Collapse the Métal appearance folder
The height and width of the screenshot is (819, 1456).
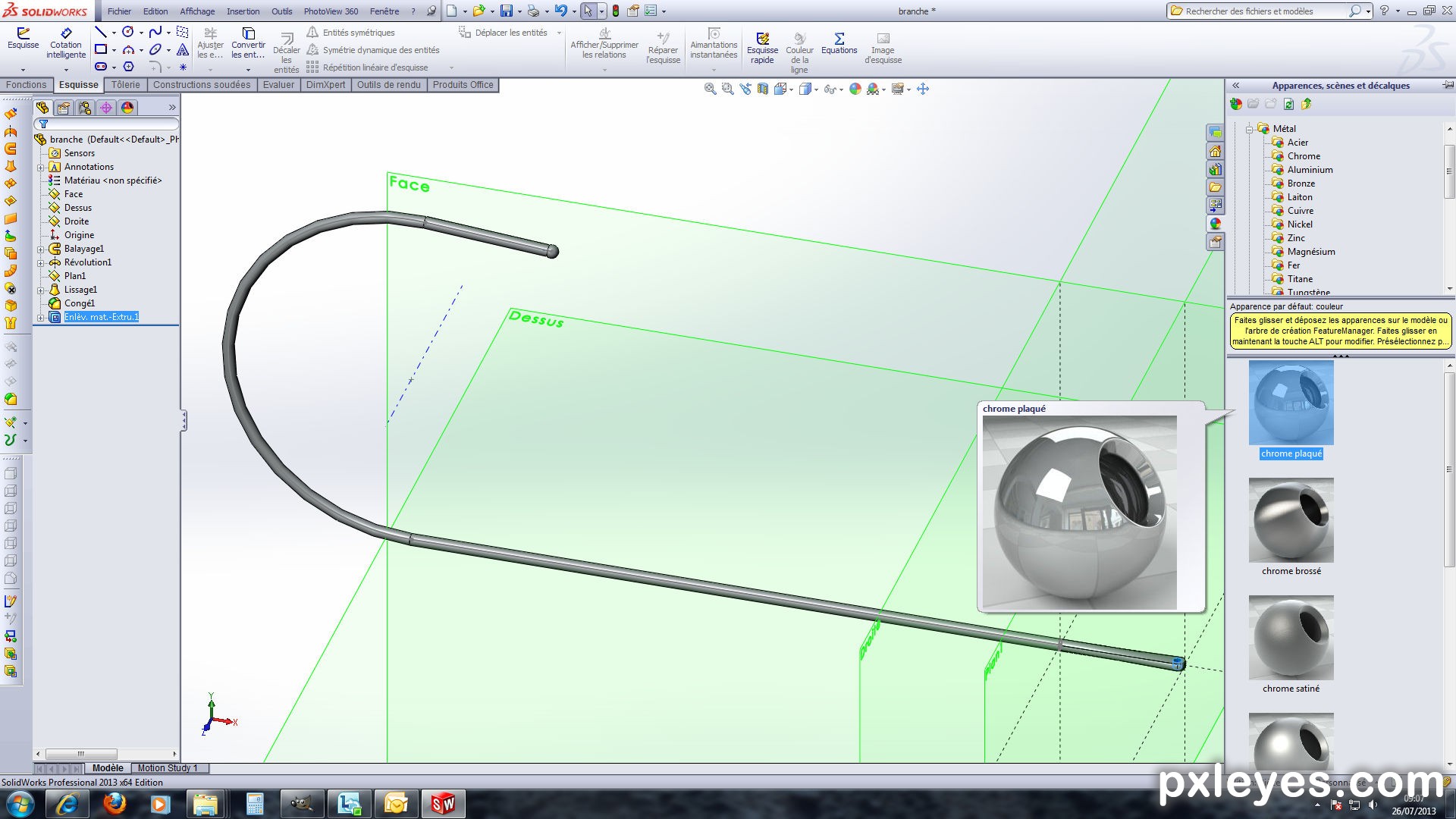click(x=1249, y=129)
